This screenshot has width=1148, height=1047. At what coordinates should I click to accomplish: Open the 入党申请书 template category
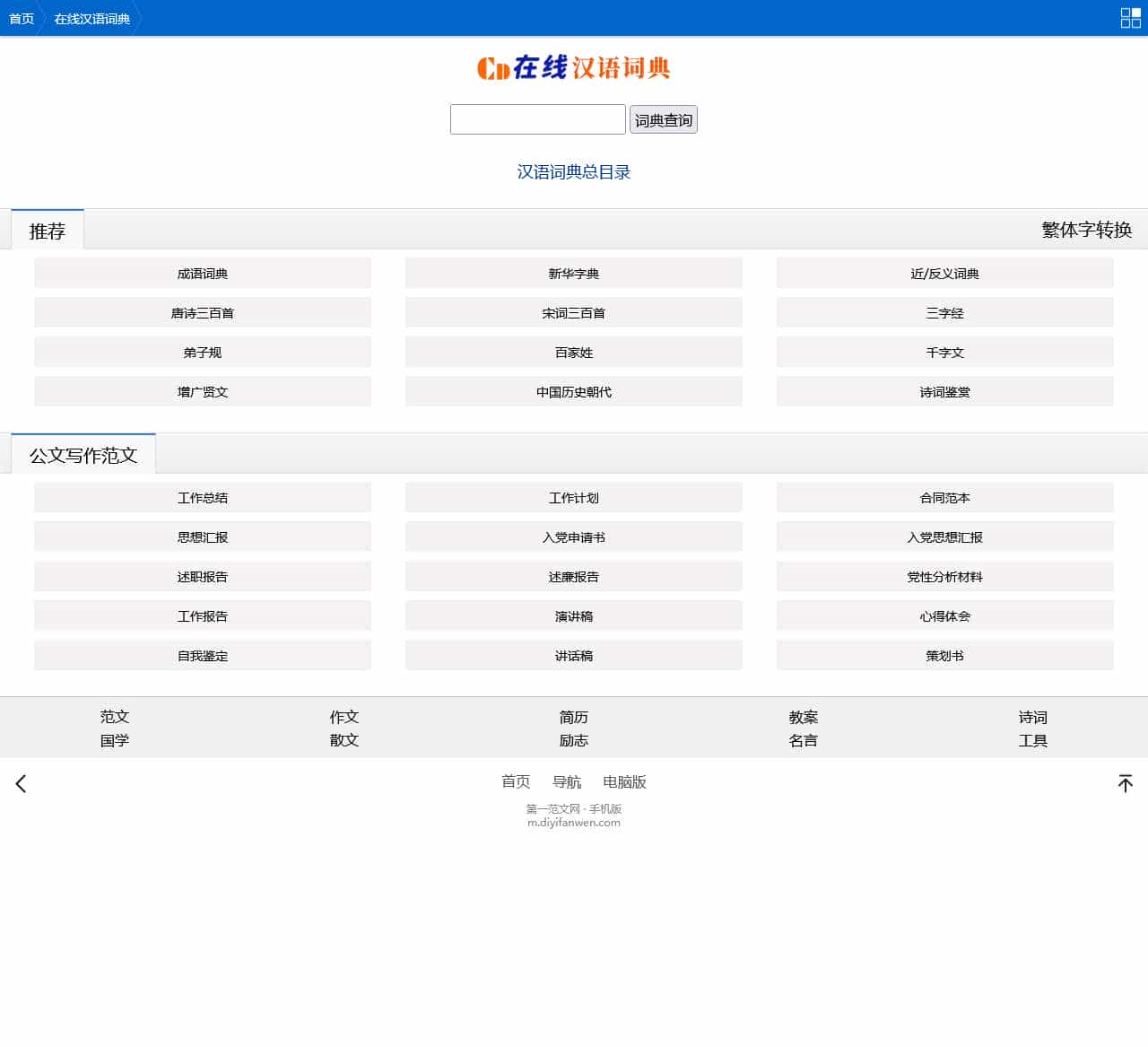574,537
